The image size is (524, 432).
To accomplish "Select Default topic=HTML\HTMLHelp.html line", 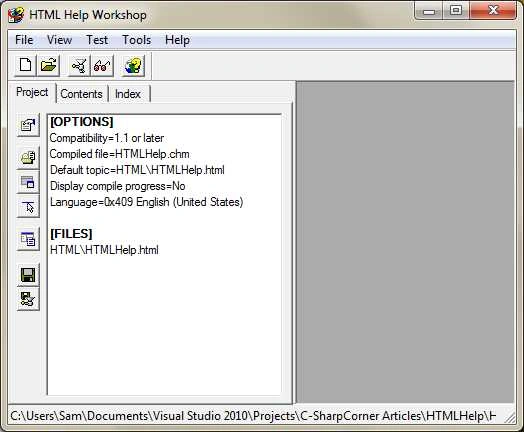I will [137, 170].
